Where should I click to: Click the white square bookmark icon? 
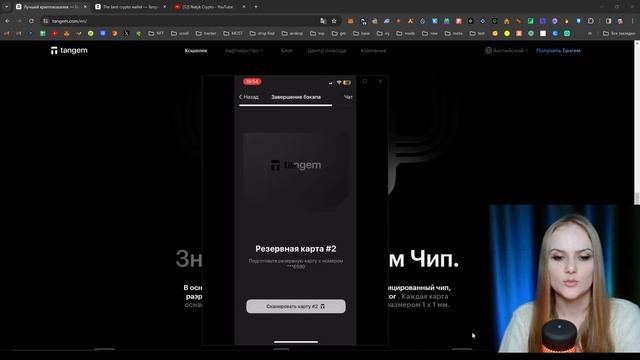543,33
